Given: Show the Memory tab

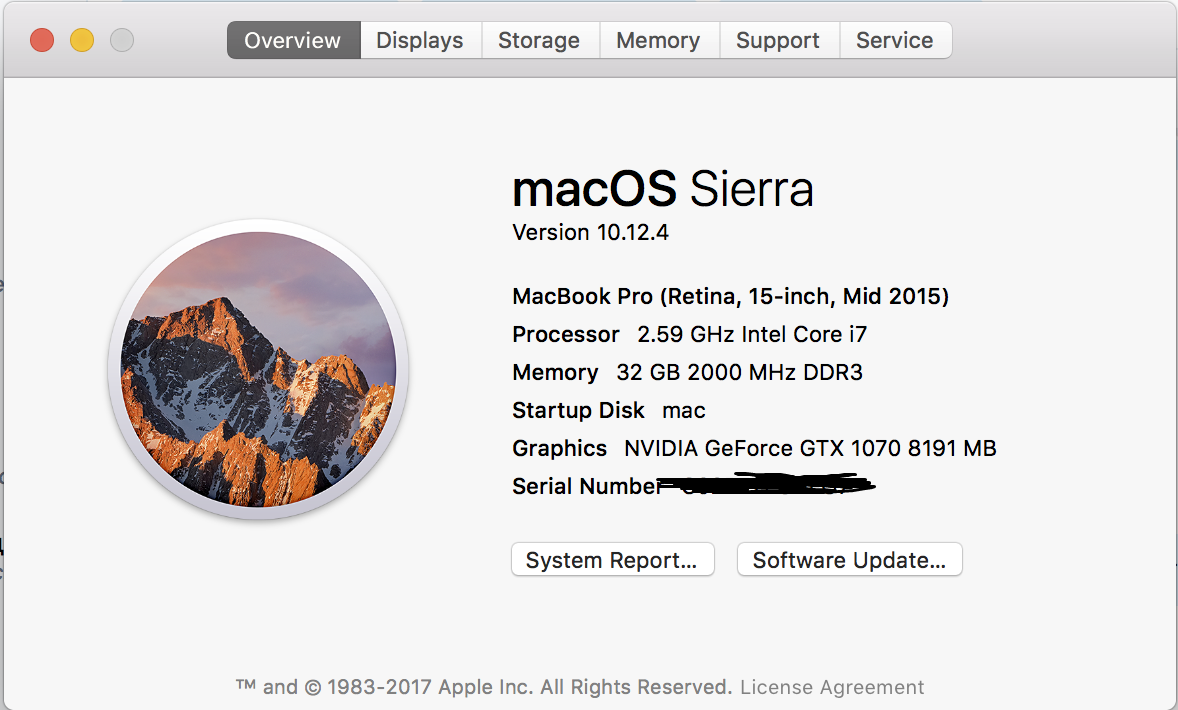Looking at the screenshot, I should point(658,41).
